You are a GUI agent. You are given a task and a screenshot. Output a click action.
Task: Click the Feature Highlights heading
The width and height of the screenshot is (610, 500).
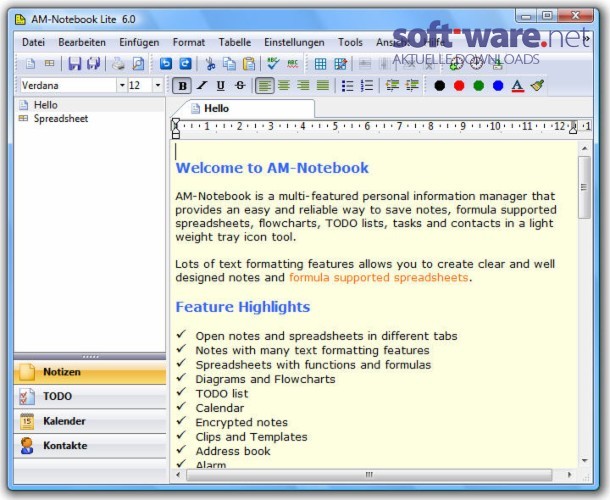tap(243, 307)
